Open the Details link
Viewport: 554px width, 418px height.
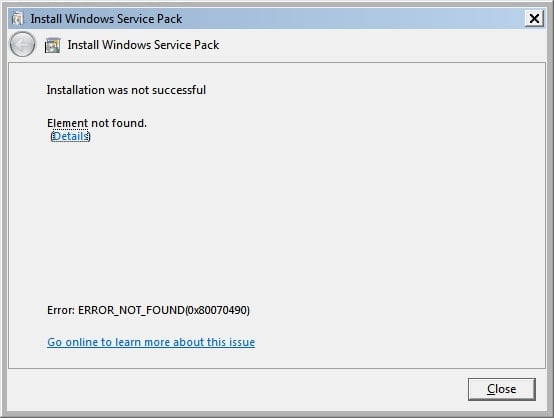point(70,136)
